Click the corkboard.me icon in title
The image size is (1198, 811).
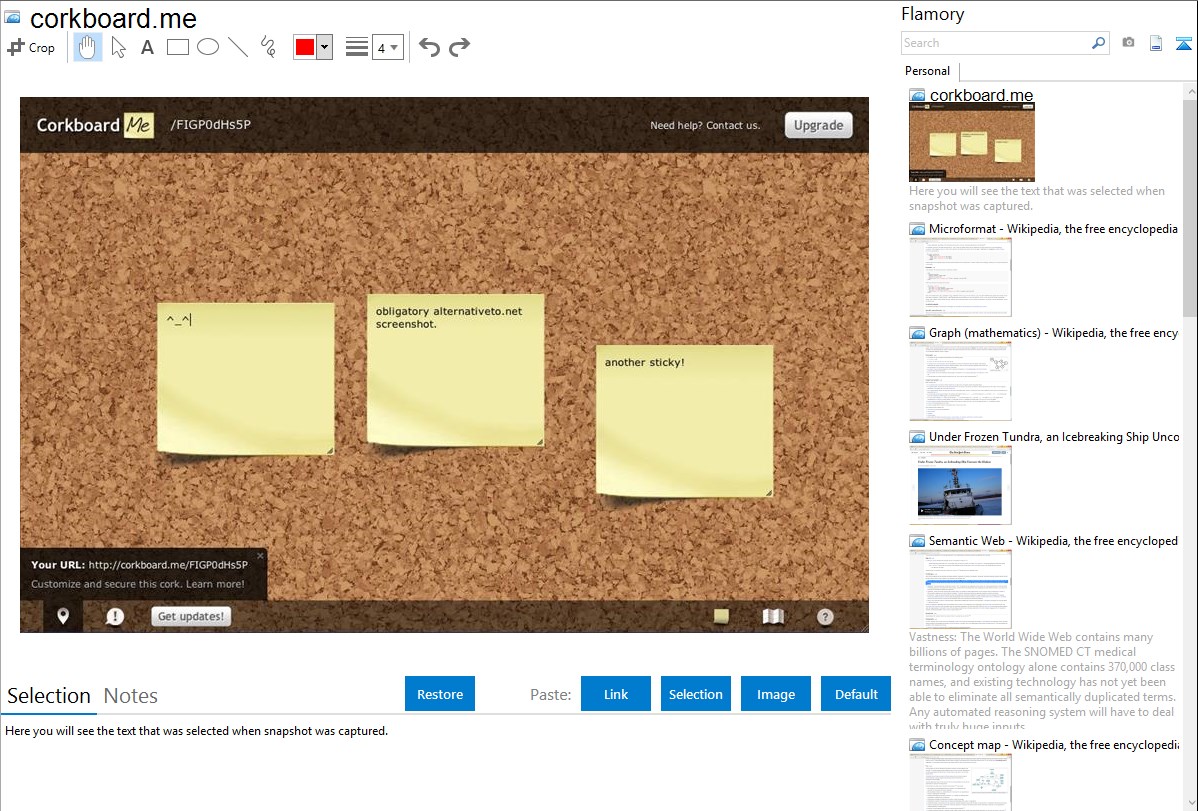13,17
